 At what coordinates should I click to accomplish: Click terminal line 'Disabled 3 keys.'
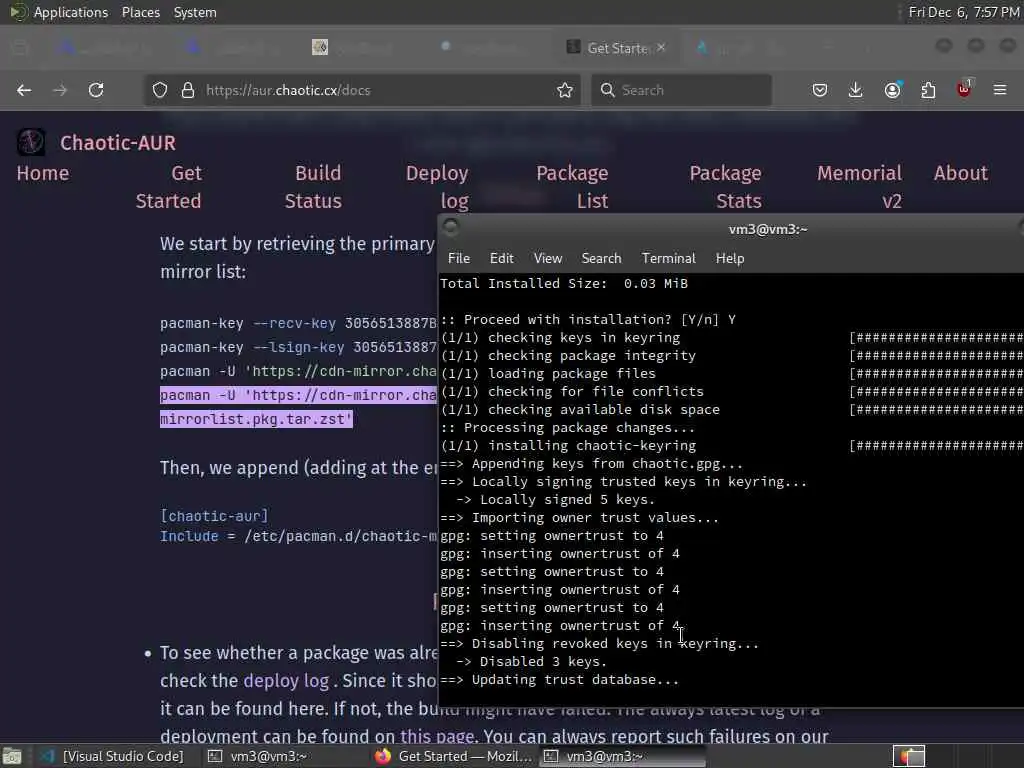pos(531,662)
